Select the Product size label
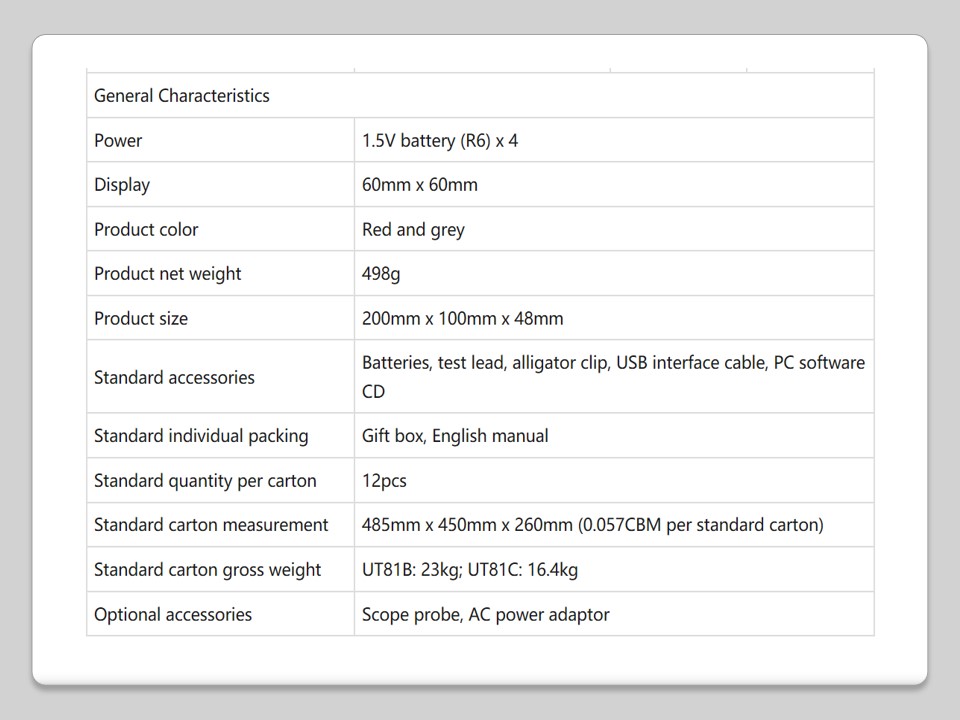960x720 pixels. click(x=141, y=319)
